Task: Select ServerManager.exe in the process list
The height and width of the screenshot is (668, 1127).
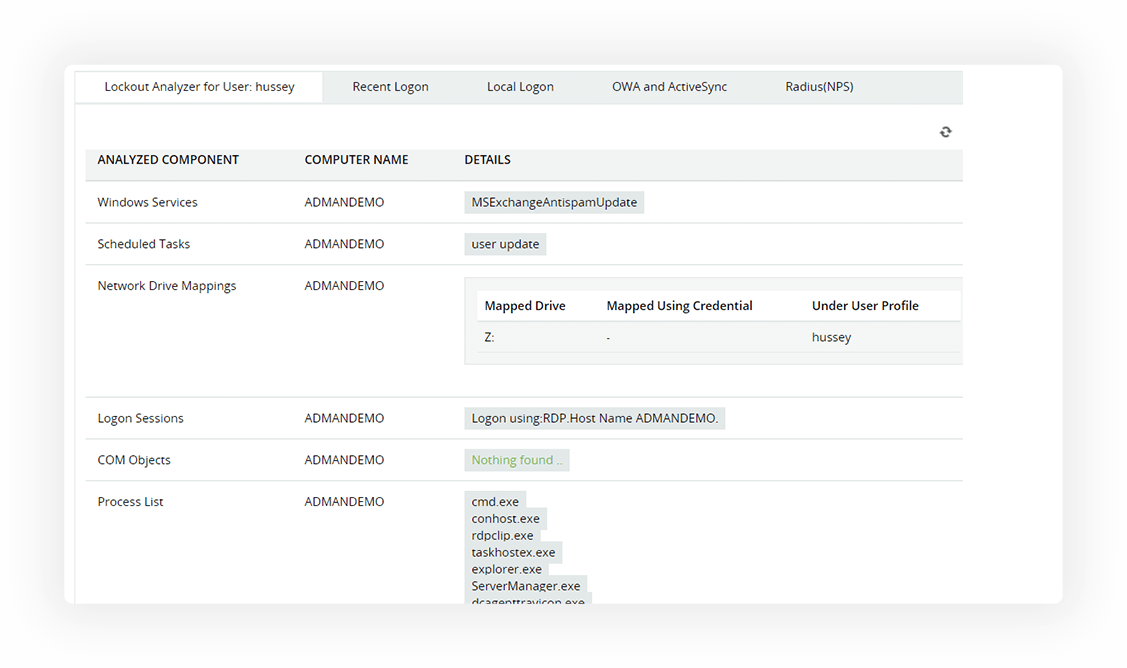Action: pos(525,586)
